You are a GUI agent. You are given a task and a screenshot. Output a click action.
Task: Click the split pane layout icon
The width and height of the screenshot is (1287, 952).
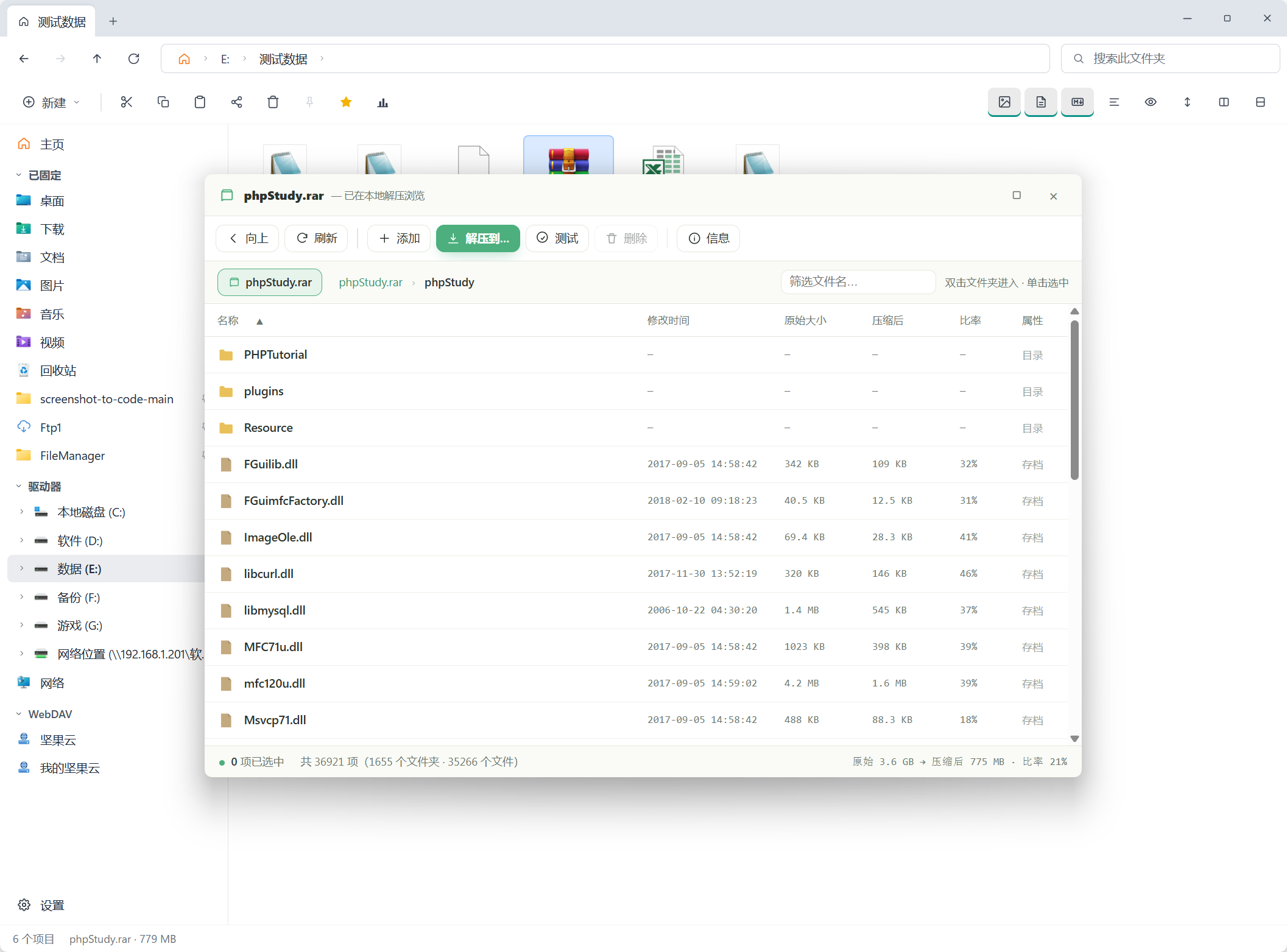1224,102
